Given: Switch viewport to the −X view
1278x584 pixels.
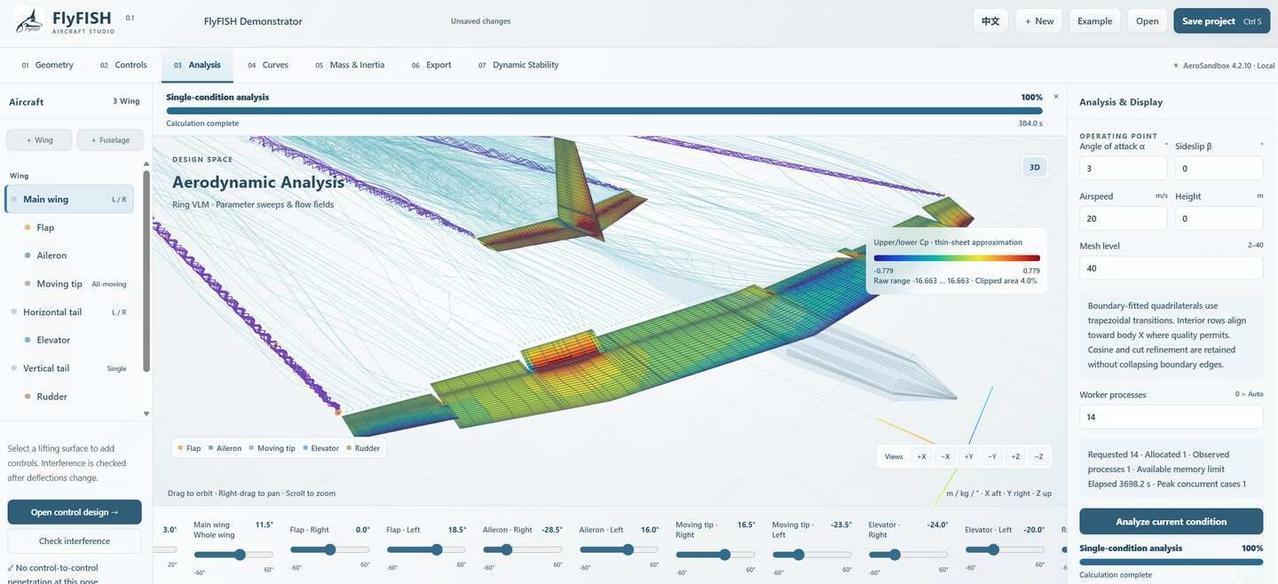Looking at the screenshot, I should [945, 456].
